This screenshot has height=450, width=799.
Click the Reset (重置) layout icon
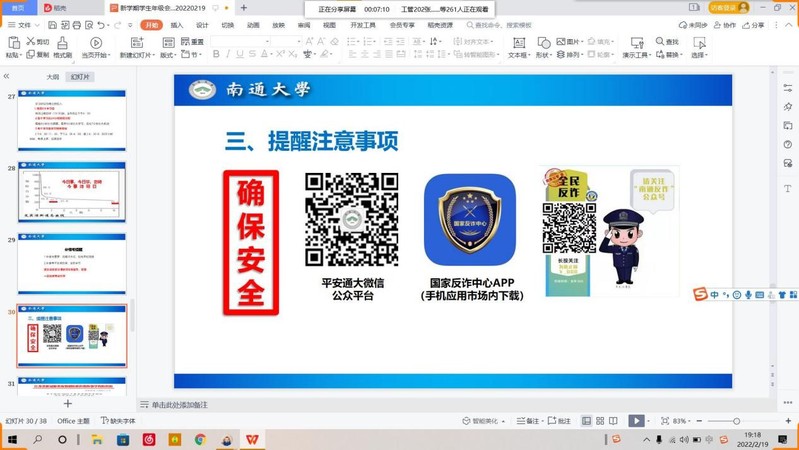[x=185, y=41]
